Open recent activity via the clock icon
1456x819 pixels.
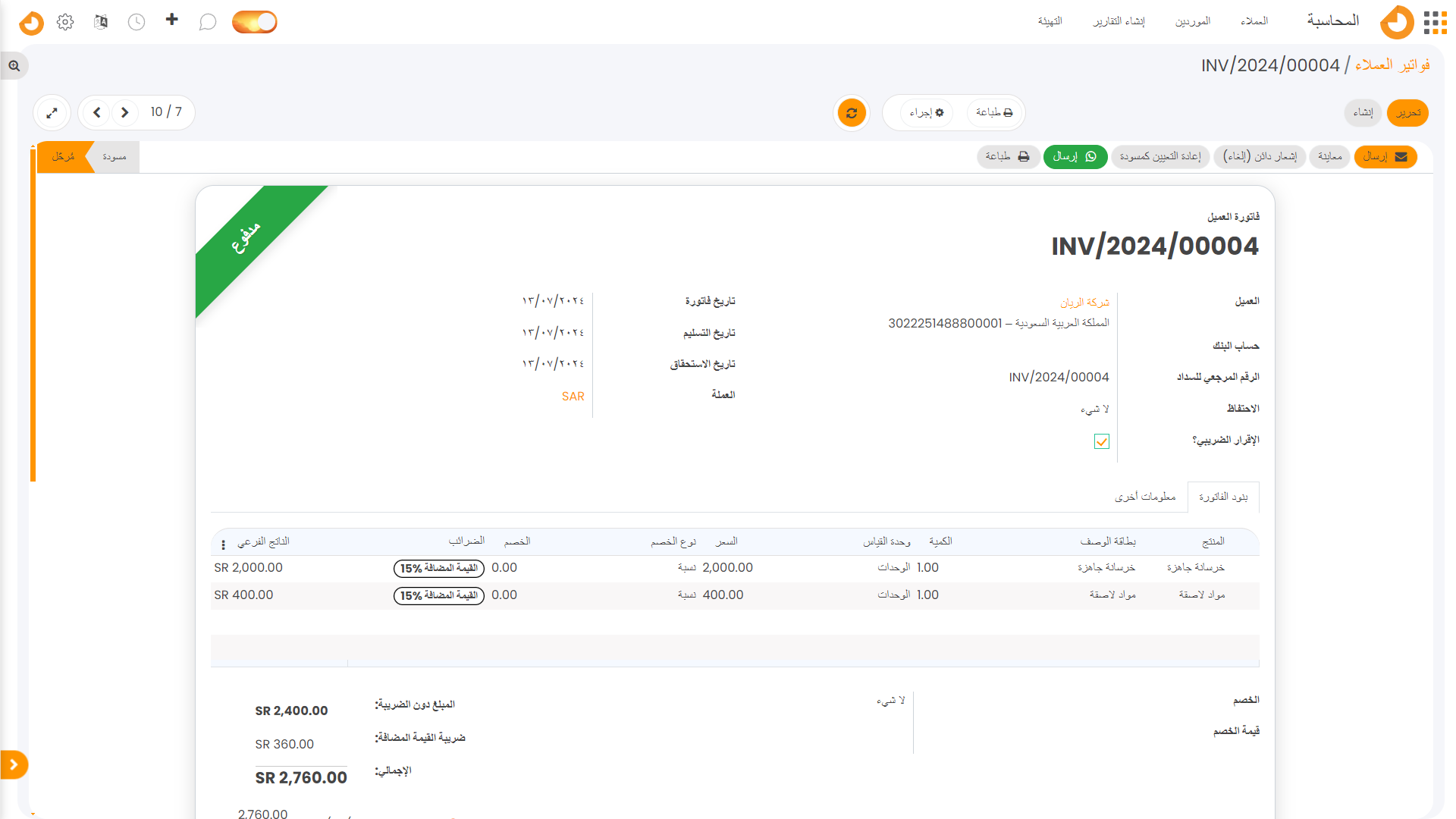[136, 22]
